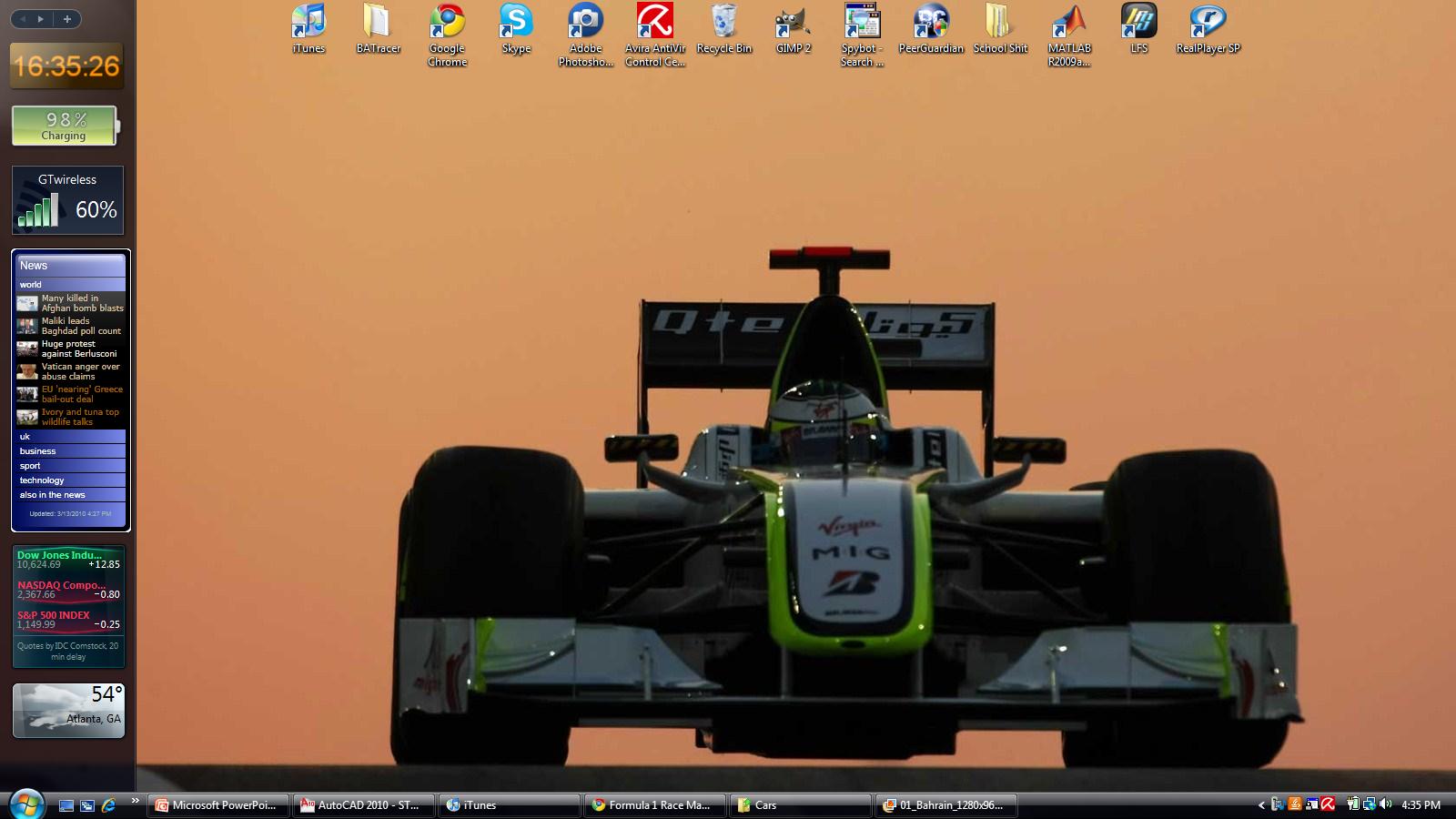Select the Adobe Photoshop desktop shortcut
This screenshot has height=819, width=1456.
point(586,35)
